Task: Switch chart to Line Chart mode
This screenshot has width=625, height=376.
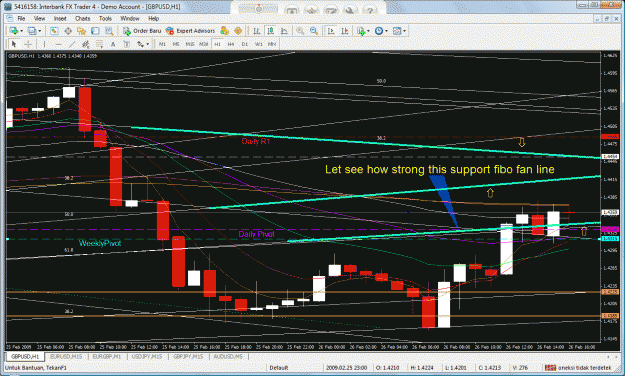Action: click(284, 31)
